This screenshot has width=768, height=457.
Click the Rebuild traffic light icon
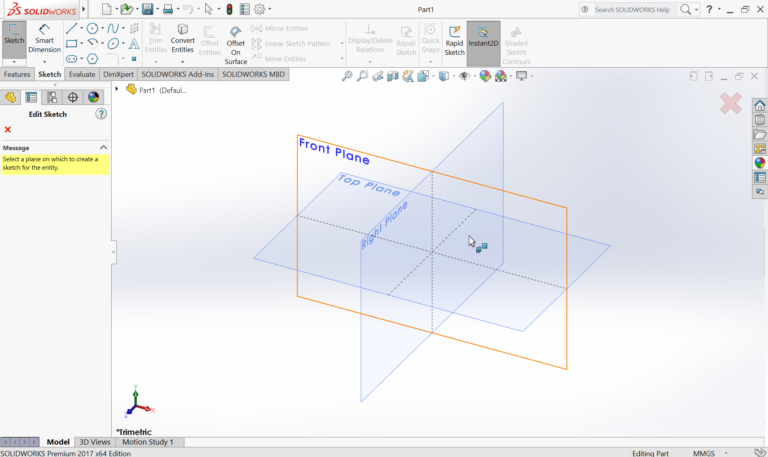coord(229,9)
